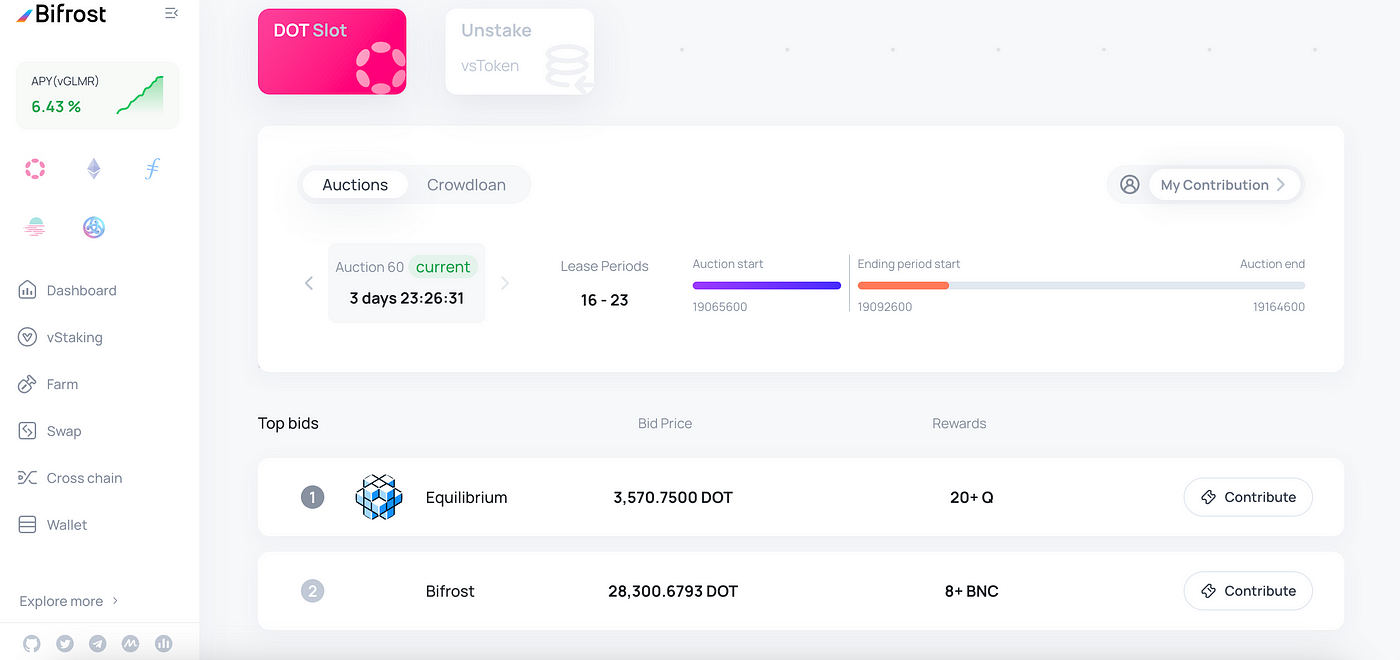Click the Equilibrium cube logo

pyautogui.click(x=379, y=497)
